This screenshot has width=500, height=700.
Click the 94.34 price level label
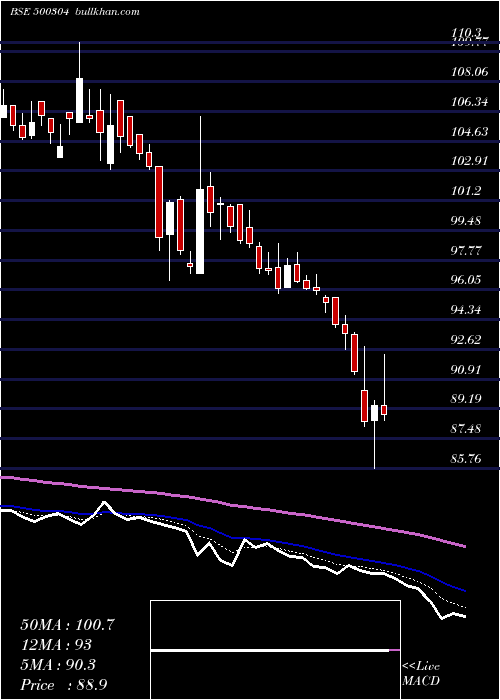(x=467, y=309)
